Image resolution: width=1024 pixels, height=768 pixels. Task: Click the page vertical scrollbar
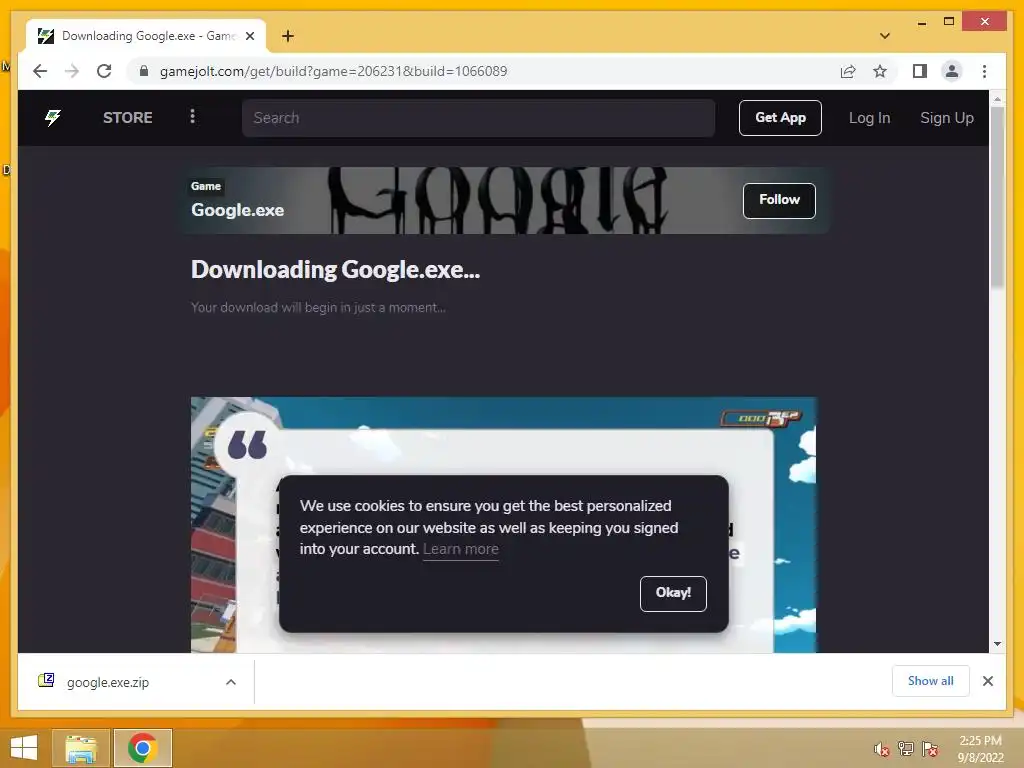coord(997,196)
